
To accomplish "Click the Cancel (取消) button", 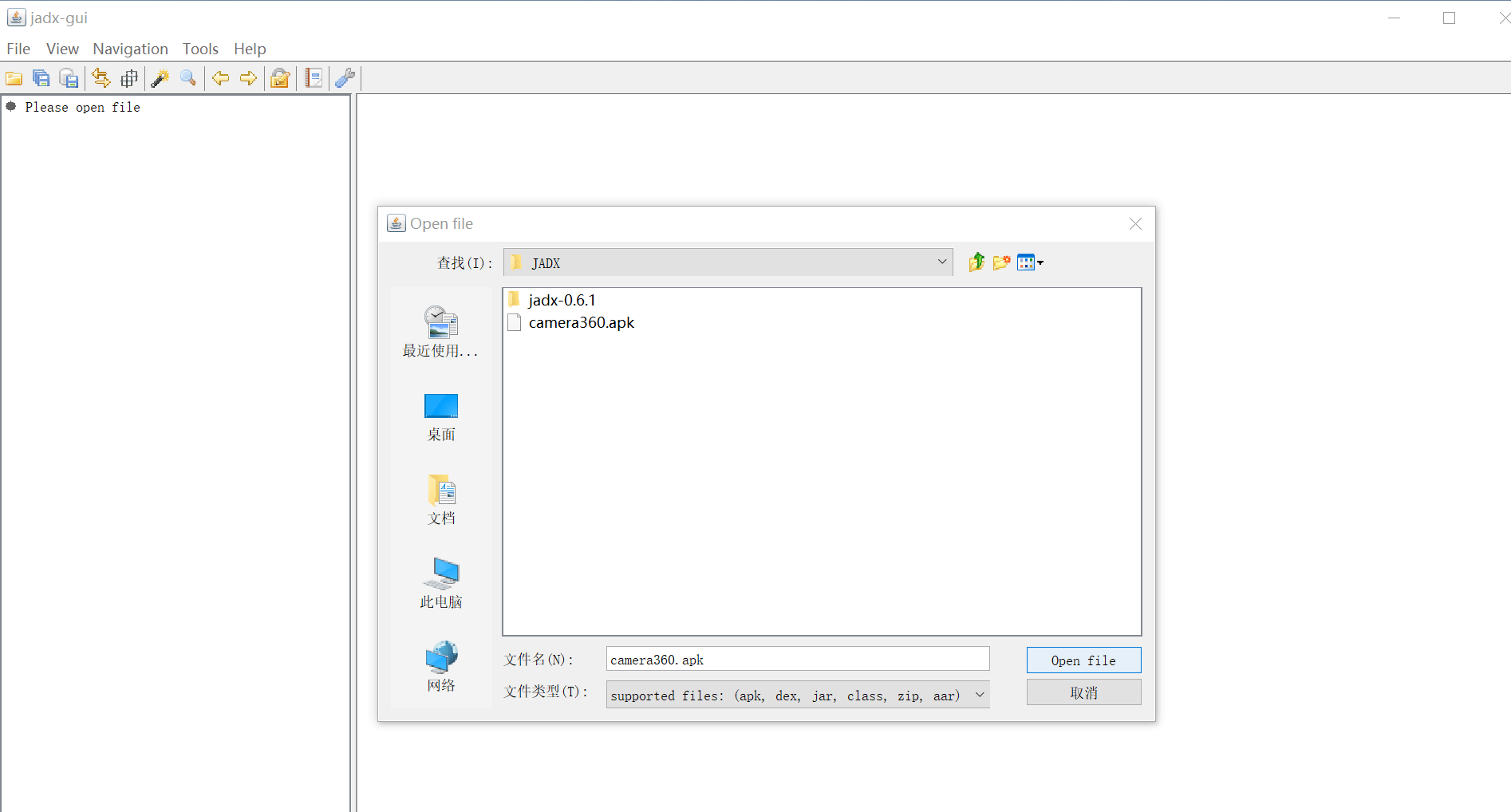I will point(1083,692).
